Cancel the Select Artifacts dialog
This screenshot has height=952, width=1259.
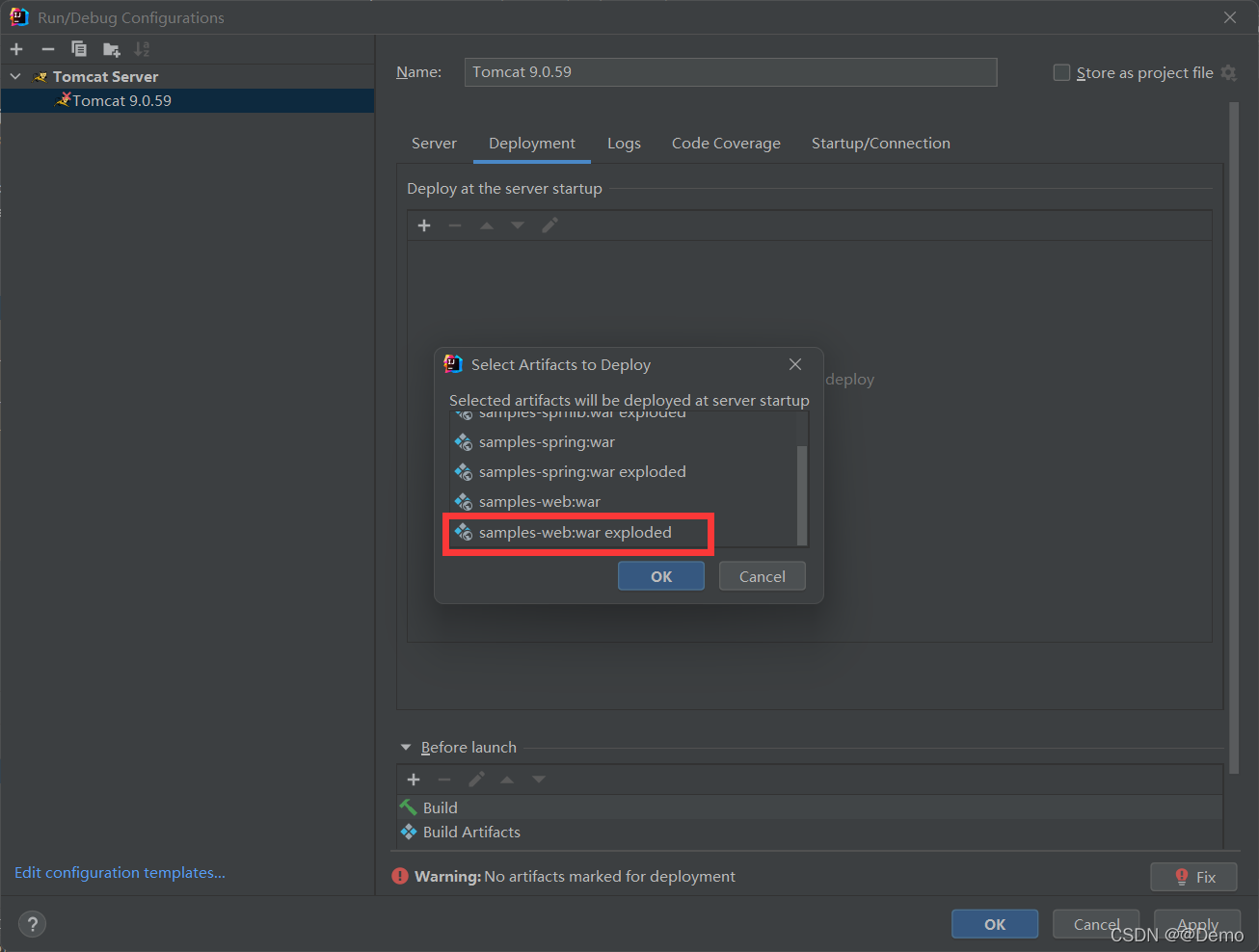763,576
